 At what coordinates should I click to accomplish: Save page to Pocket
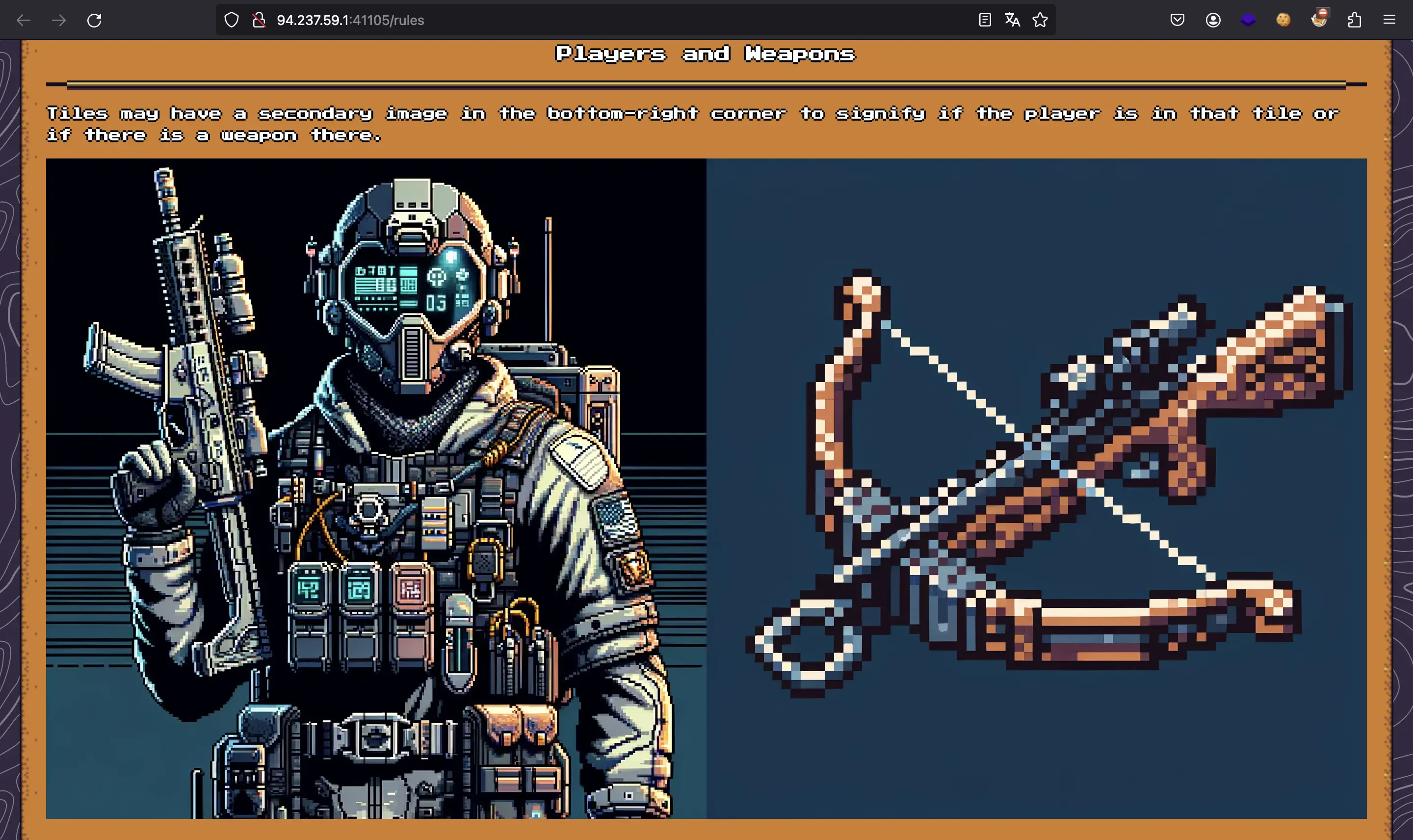point(1177,21)
